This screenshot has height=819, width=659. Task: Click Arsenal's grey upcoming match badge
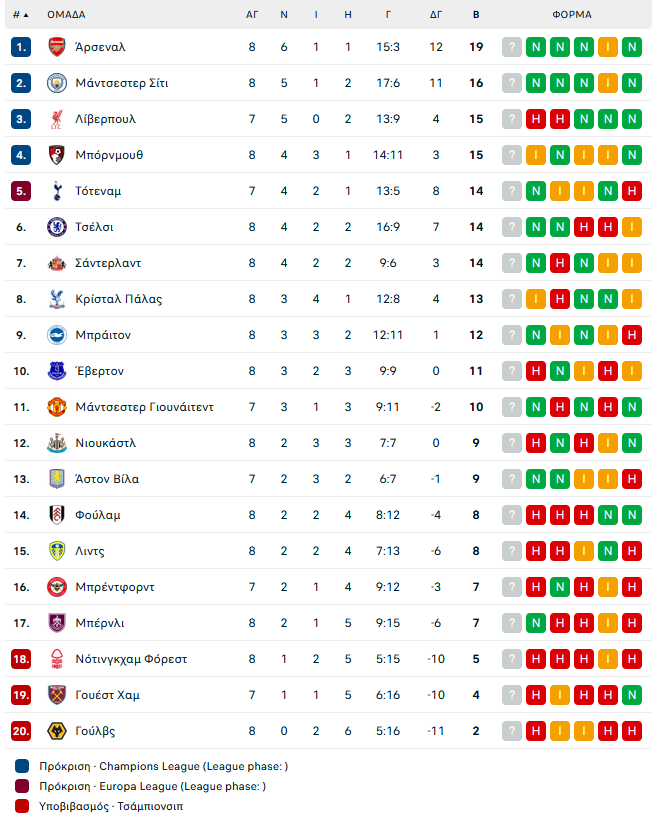point(512,47)
